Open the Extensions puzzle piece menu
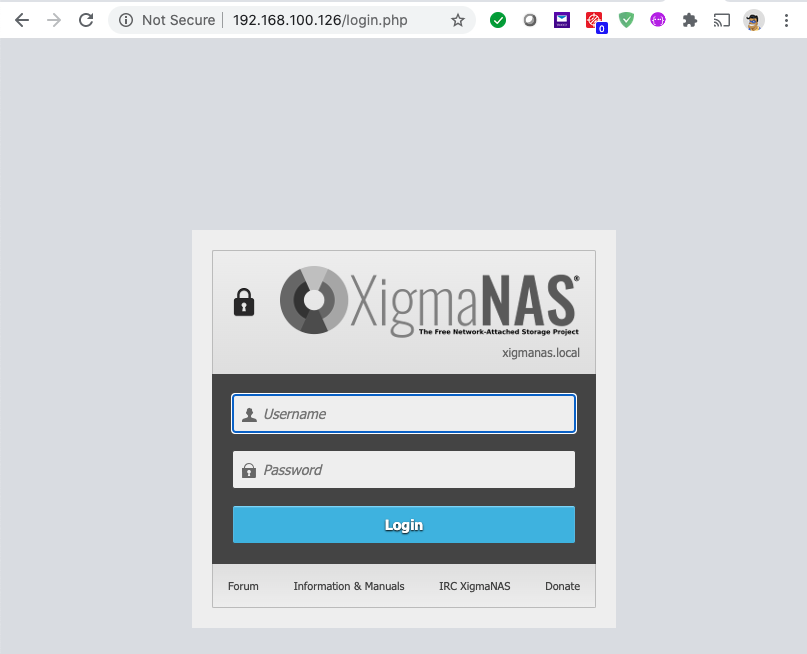This screenshot has height=654, width=807. tap(690, 20)
